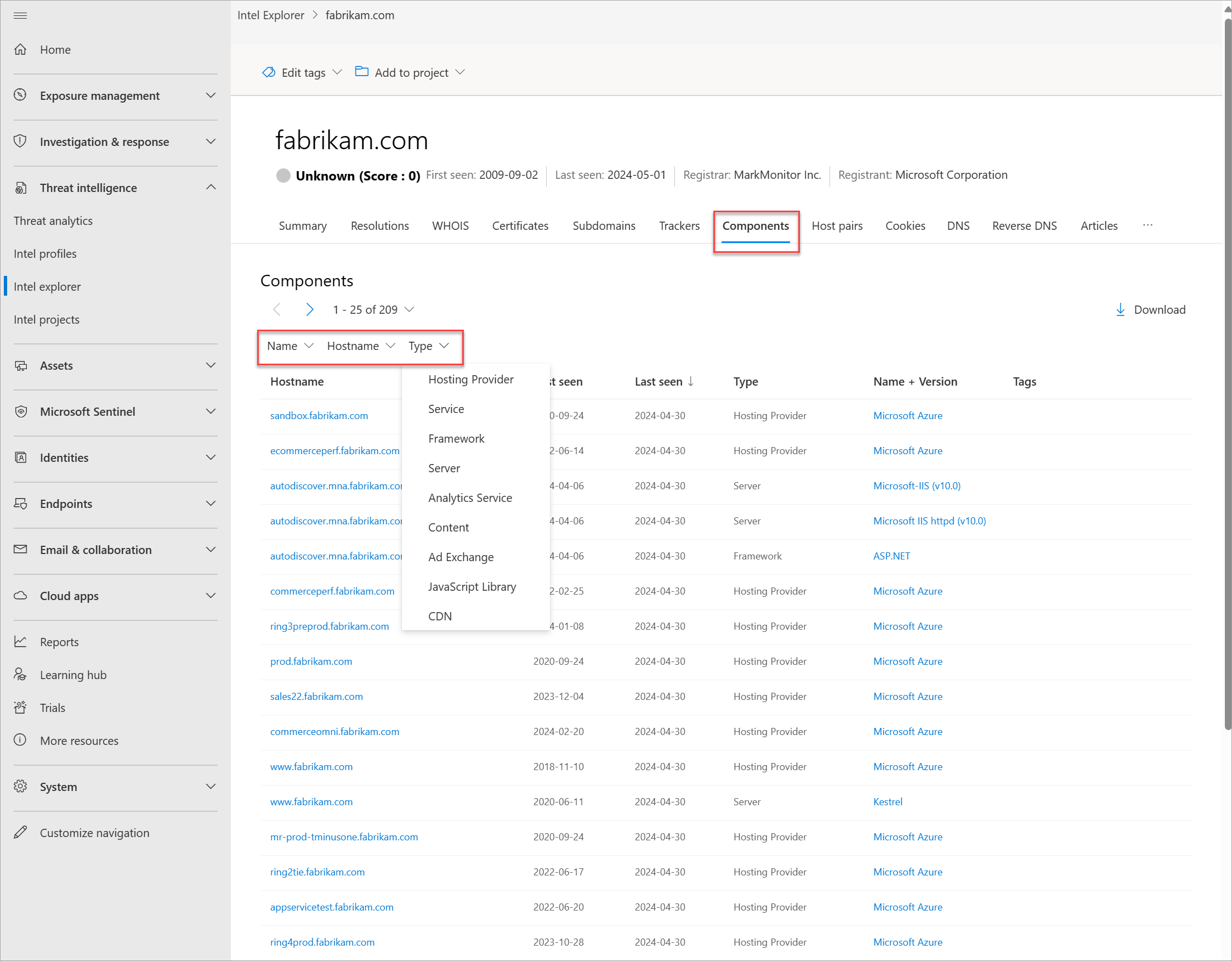The height and width of the screenshot is (961, 1232).
Task: Switch to the WHOIS tab
Action: 450,226
